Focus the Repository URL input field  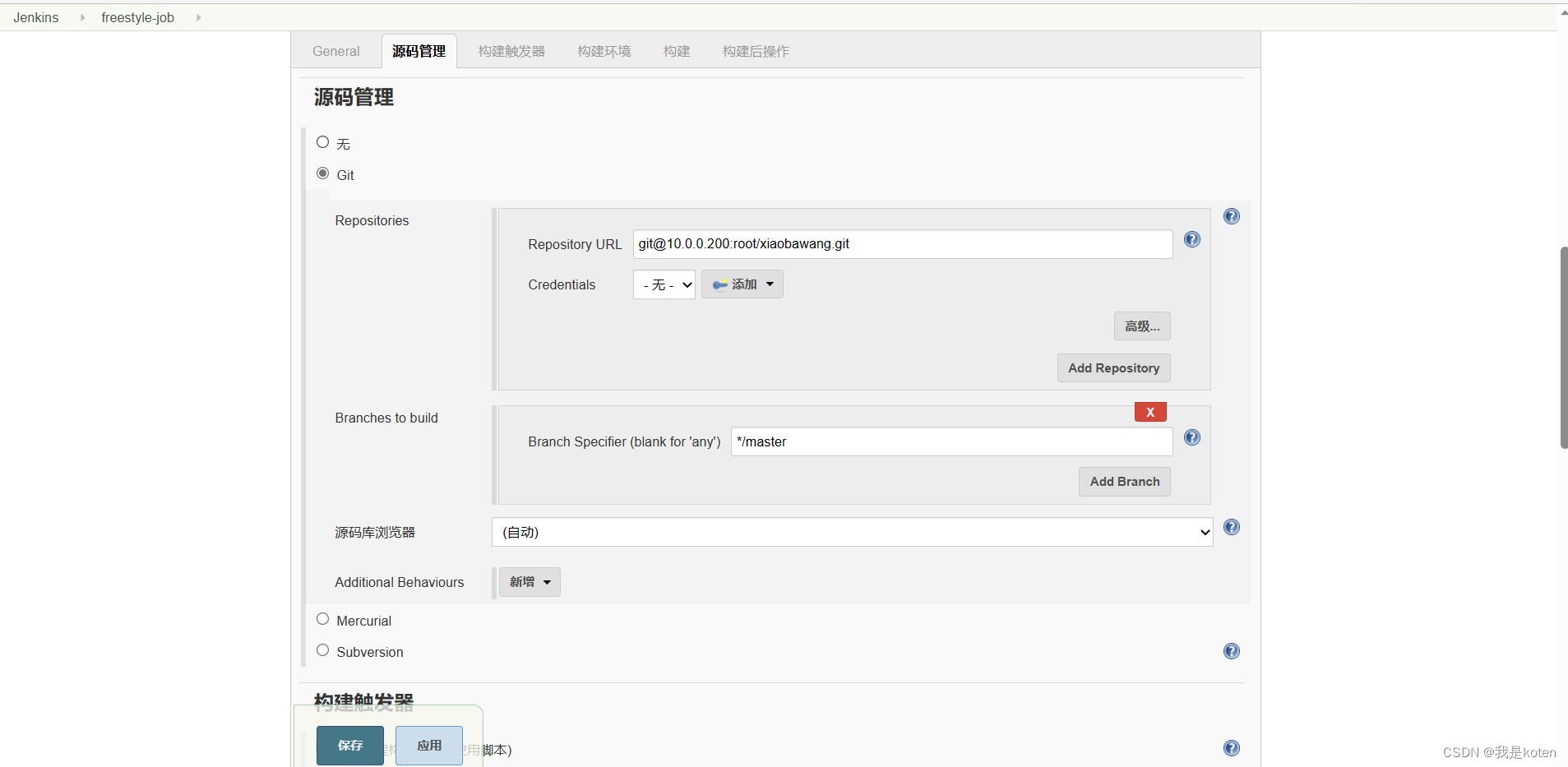click(903, 244)
